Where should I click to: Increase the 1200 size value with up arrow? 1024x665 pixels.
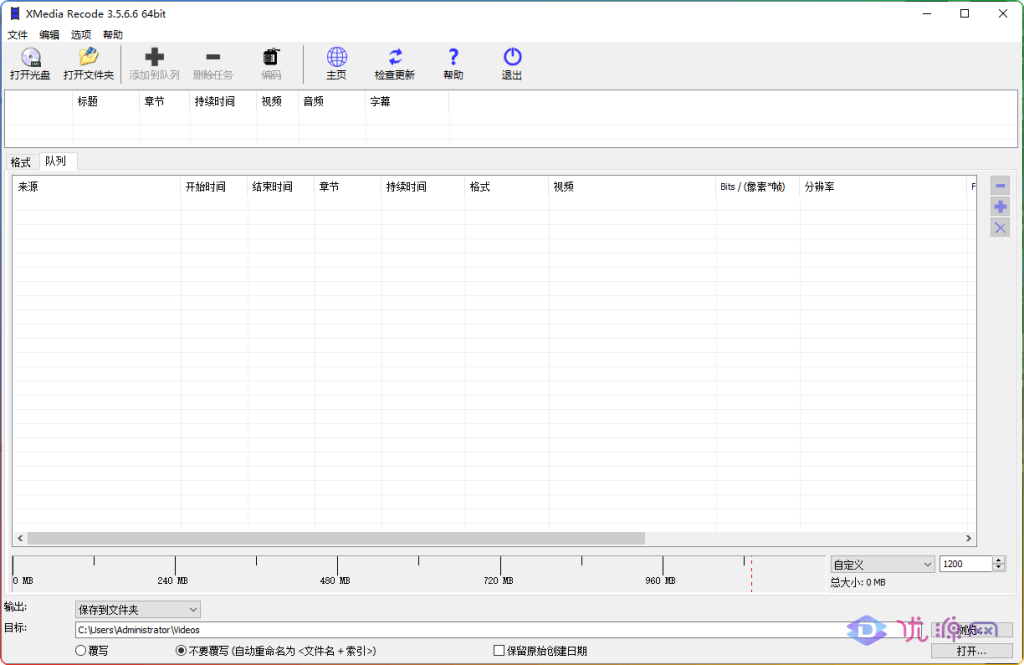[x=999, y=560]
